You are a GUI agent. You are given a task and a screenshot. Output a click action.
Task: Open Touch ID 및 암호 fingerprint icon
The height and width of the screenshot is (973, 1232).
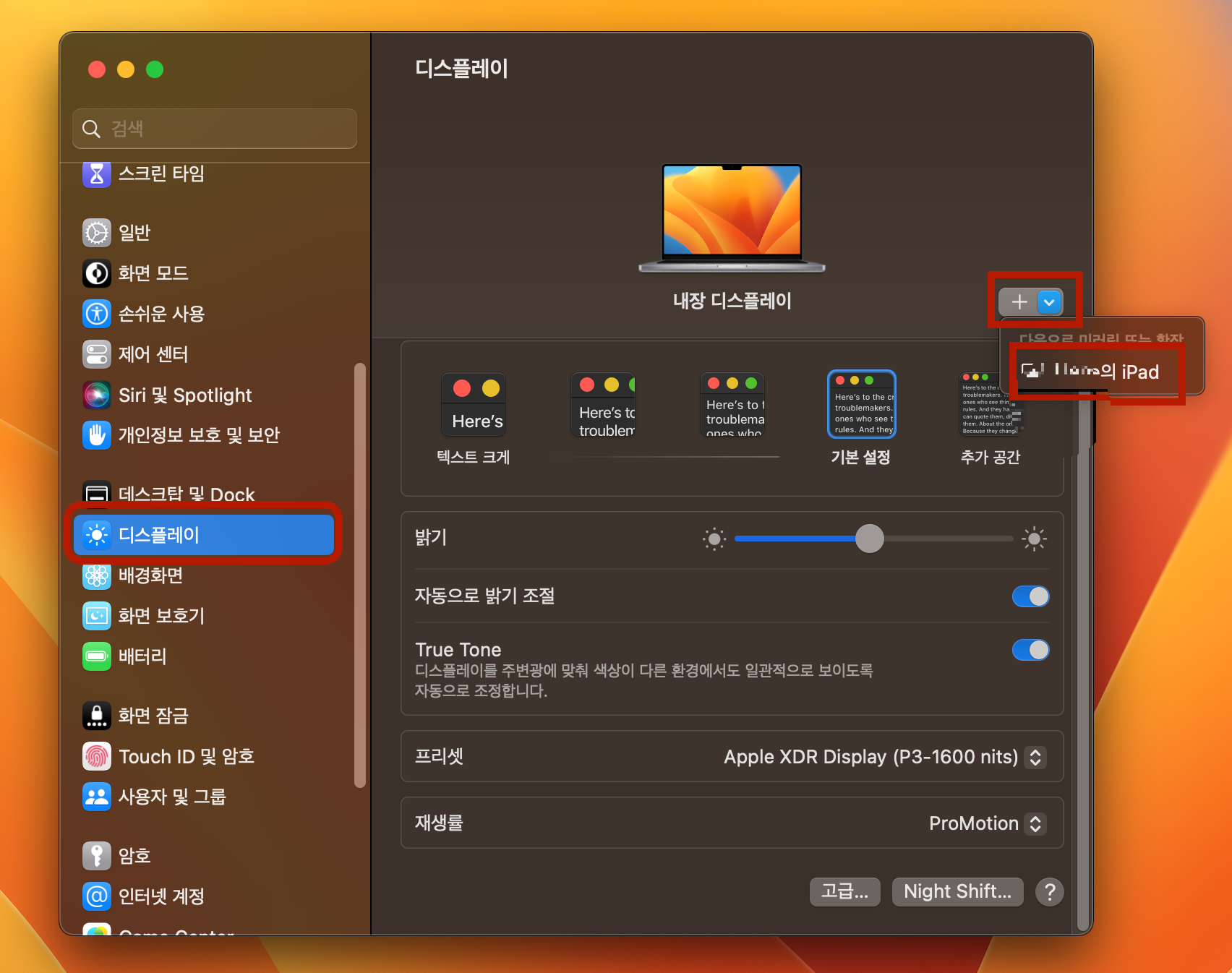97,756
